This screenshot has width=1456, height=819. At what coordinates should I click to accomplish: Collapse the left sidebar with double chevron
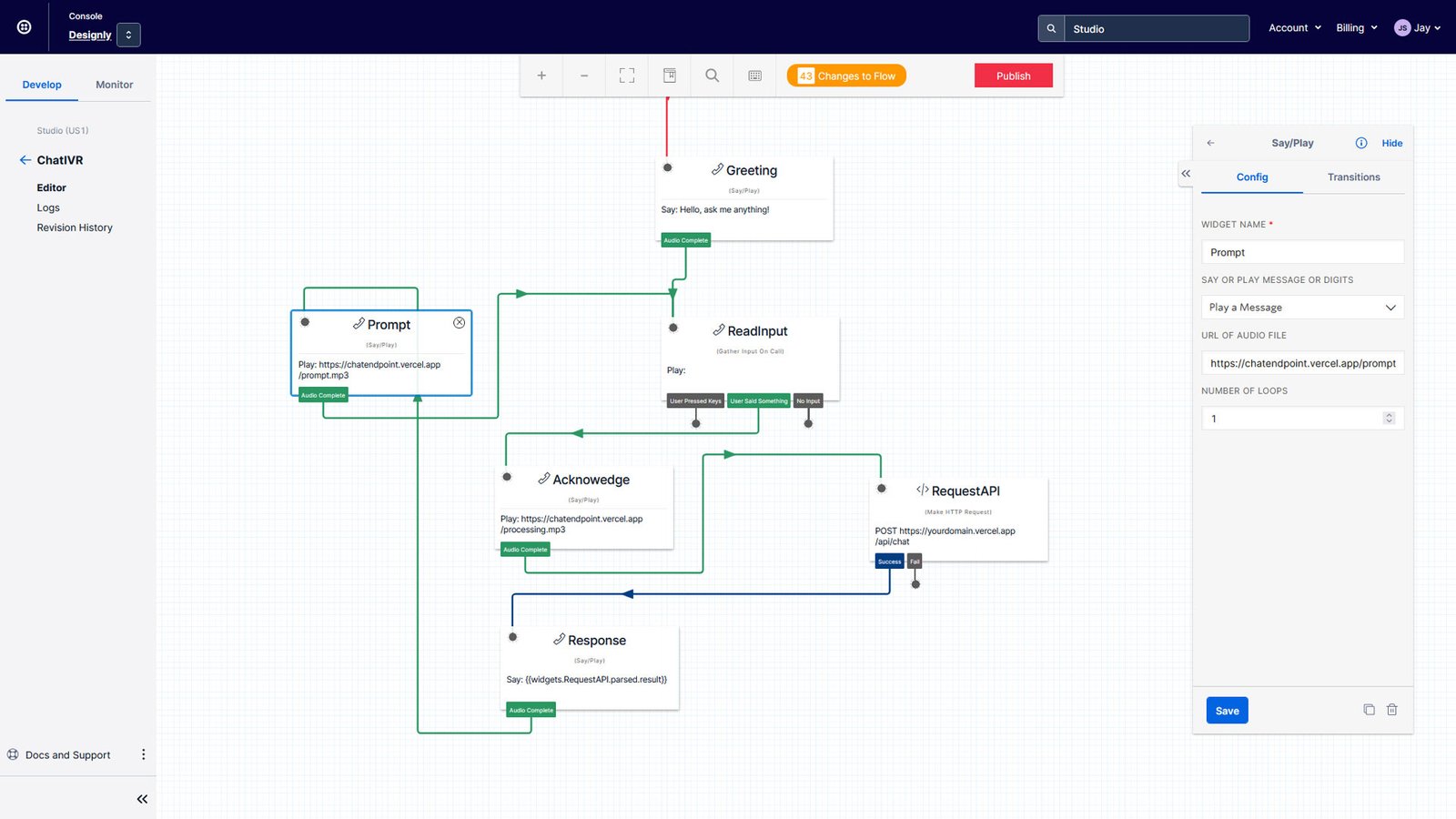click(142, 799)
